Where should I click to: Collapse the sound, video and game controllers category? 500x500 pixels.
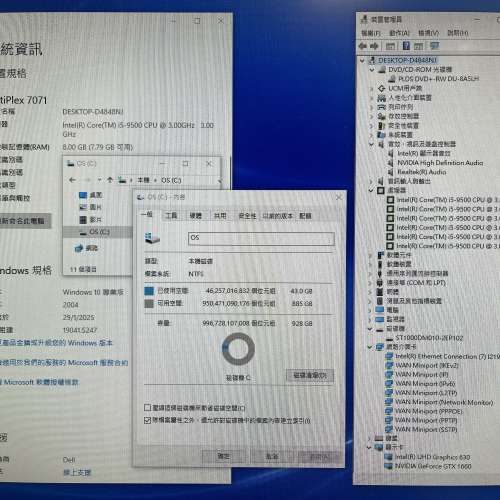(x=372, y=144)
